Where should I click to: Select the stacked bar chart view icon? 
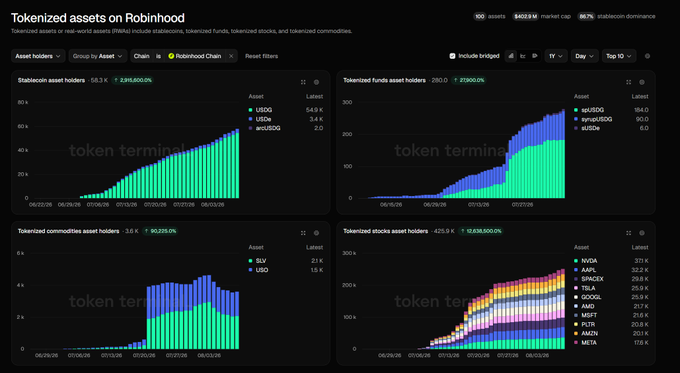511,56
